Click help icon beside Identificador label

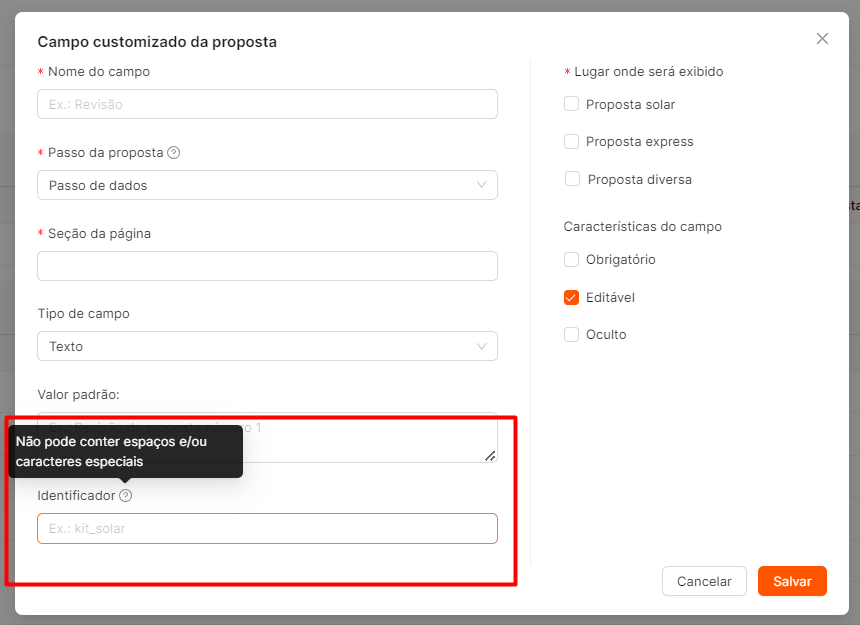(x=126, y=496)
